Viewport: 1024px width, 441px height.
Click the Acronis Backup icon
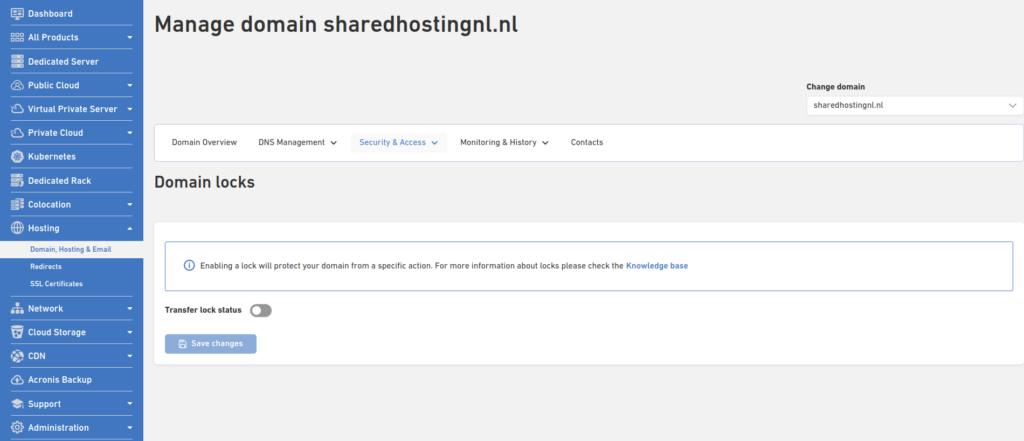pyautogui.click(x=17, y=380)
